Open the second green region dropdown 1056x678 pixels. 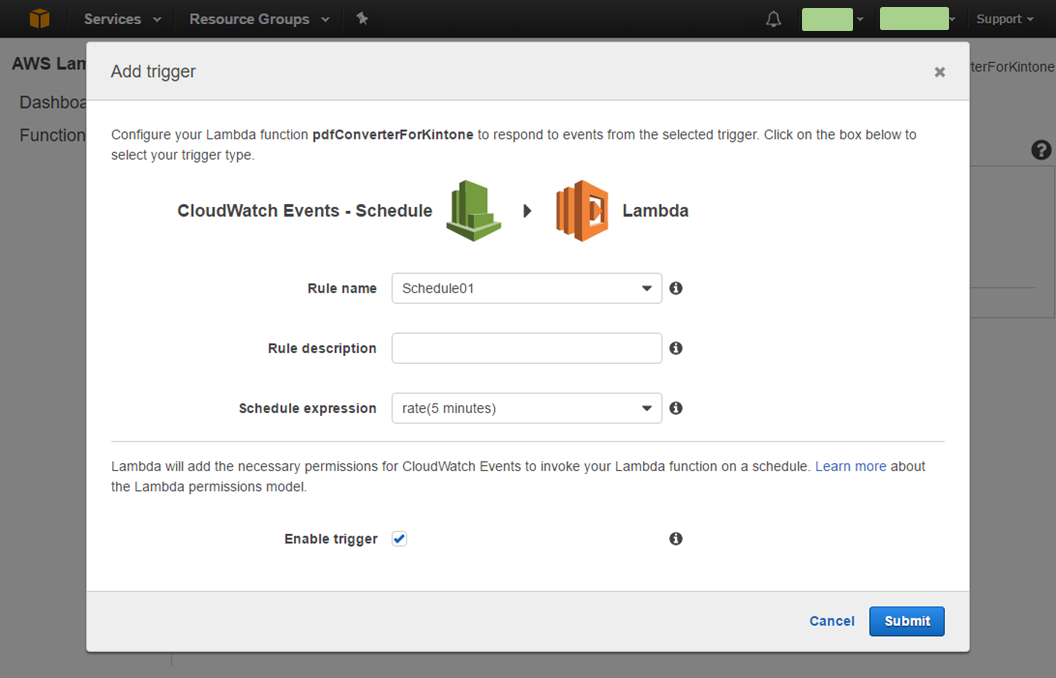[x=918, y=19]
